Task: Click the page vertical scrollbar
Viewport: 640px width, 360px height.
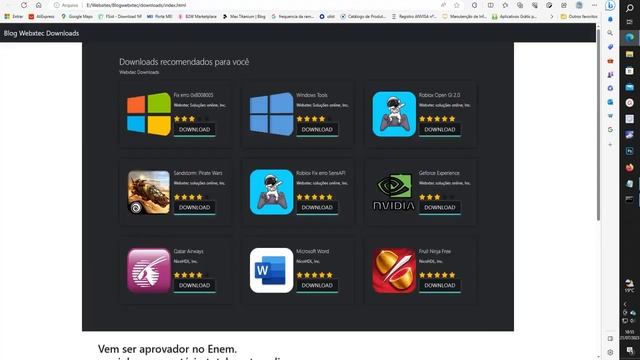Action: 598,124
